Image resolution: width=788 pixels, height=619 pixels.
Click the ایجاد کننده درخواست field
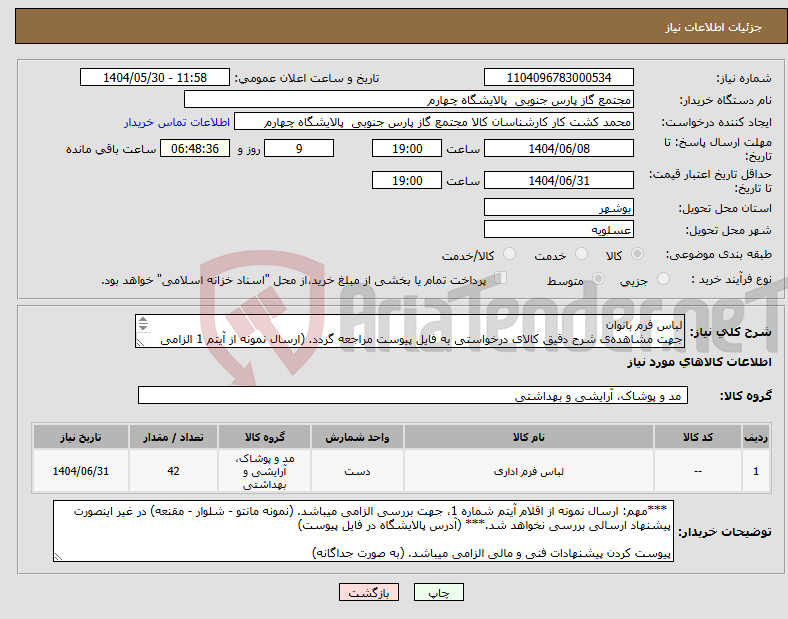point(434,122)
